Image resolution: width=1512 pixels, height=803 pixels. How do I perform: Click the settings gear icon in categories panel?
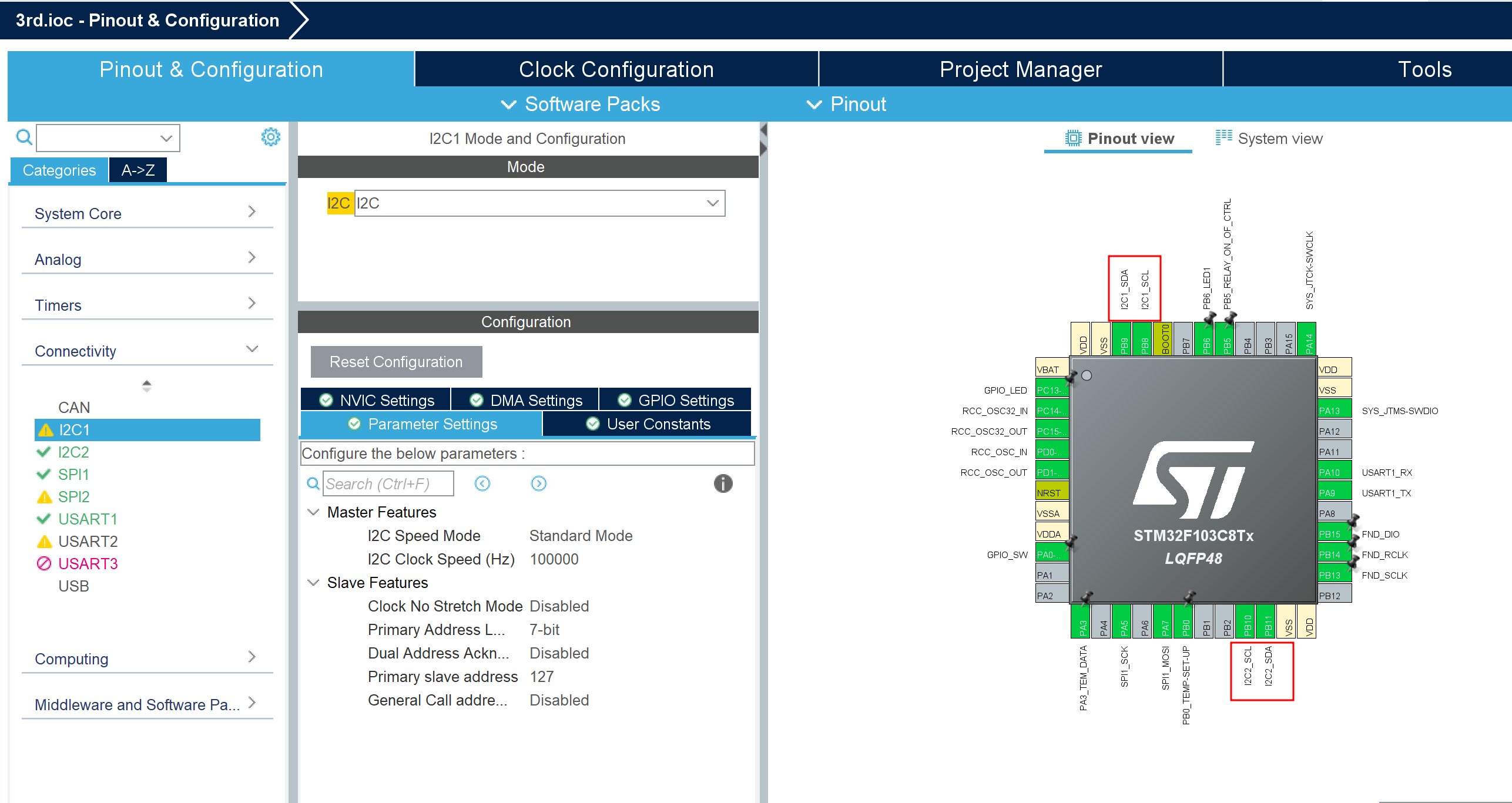[270, 137]
